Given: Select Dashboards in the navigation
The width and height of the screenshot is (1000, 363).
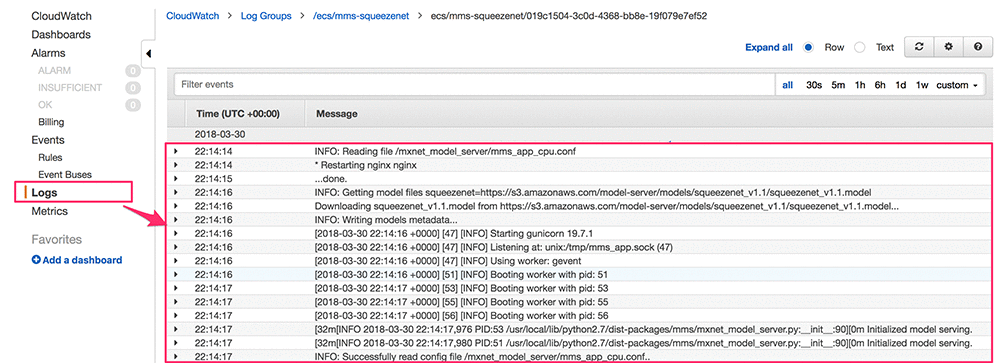Looking at the screenshot, I should [x=61, y=34].
